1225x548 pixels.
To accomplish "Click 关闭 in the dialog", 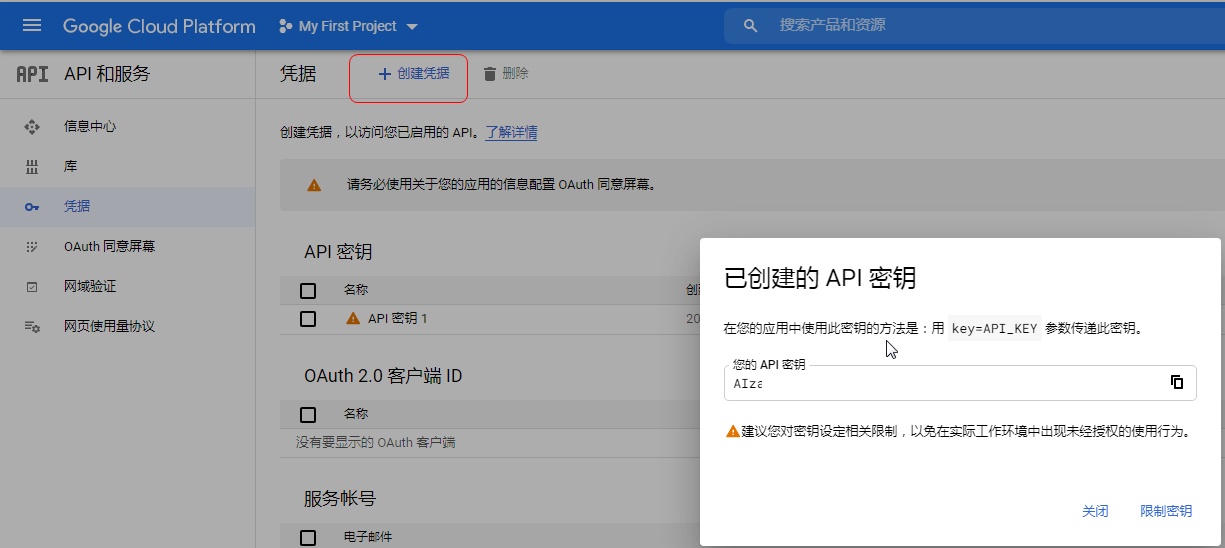I will (x=1095, y=511).
